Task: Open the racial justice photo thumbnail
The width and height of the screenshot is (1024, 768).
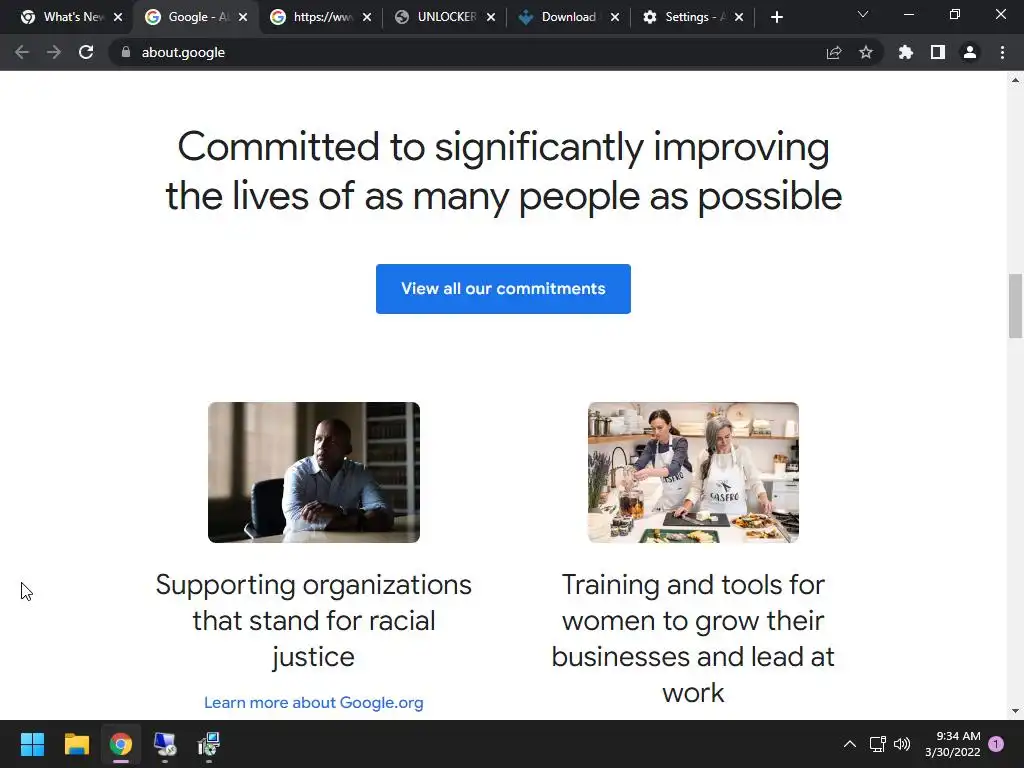Action: pyautogui.click(x=314, y=472)
